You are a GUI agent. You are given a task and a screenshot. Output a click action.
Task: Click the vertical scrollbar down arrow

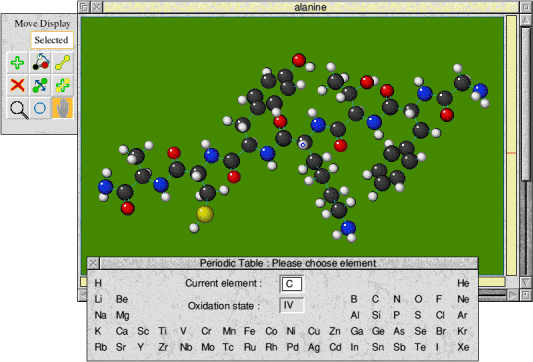pos(526,282)
